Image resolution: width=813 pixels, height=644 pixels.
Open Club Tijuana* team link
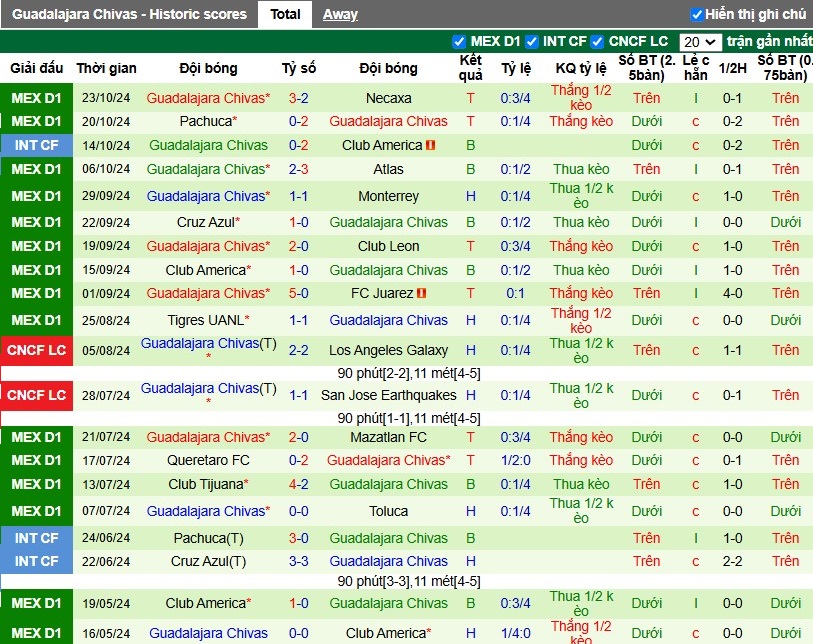pyautogui.click(x=208, y=484)
